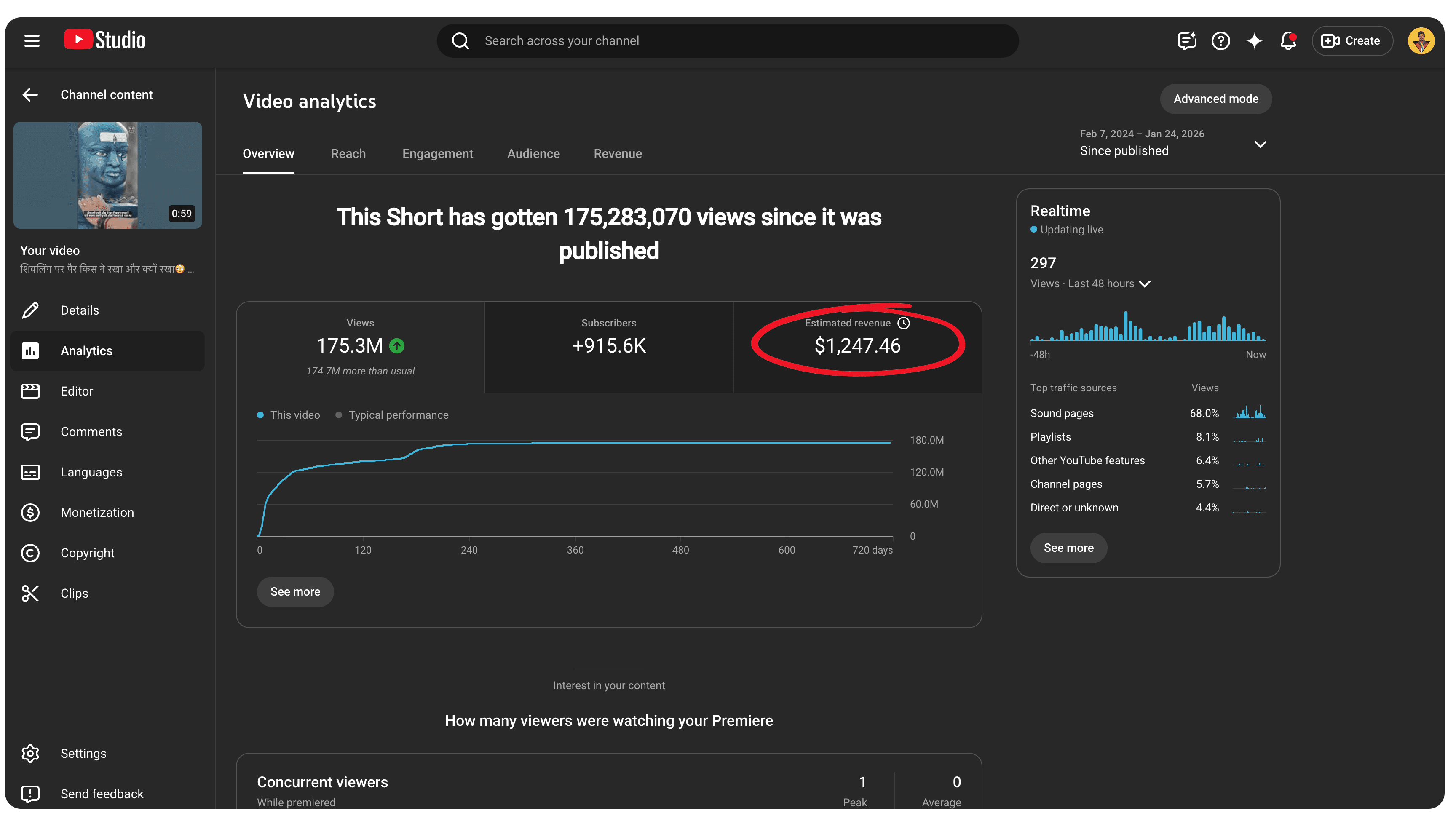
Task: Click the Create button in top bar
Action: [1352, 40]
